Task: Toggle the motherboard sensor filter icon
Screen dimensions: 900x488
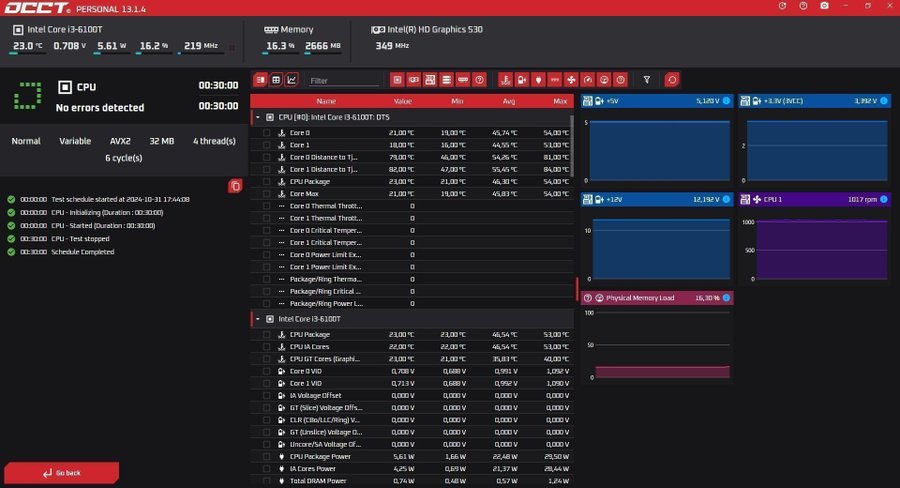Action: 430,80
